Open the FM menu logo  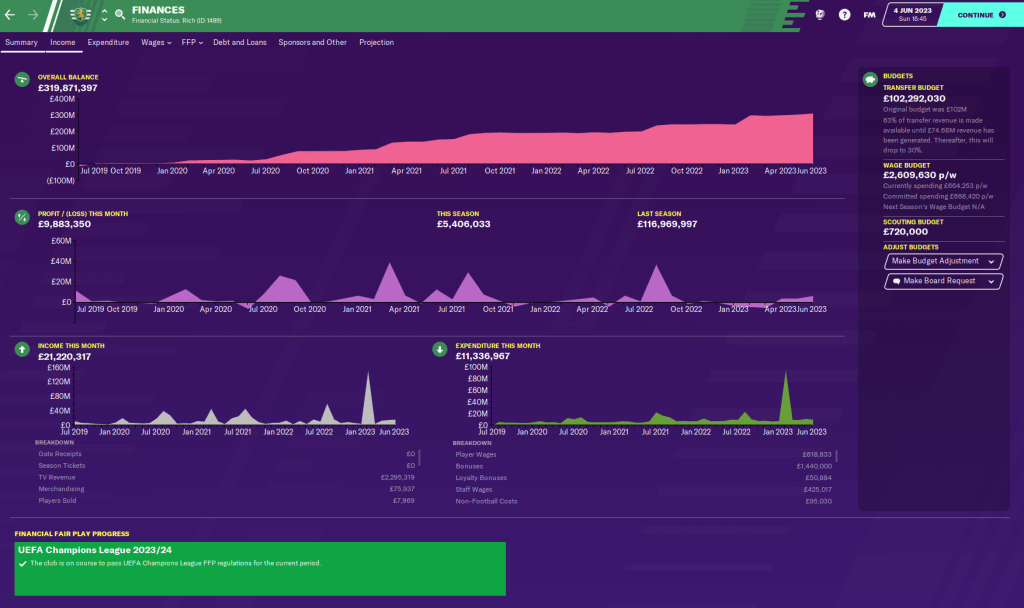[870, 15]
